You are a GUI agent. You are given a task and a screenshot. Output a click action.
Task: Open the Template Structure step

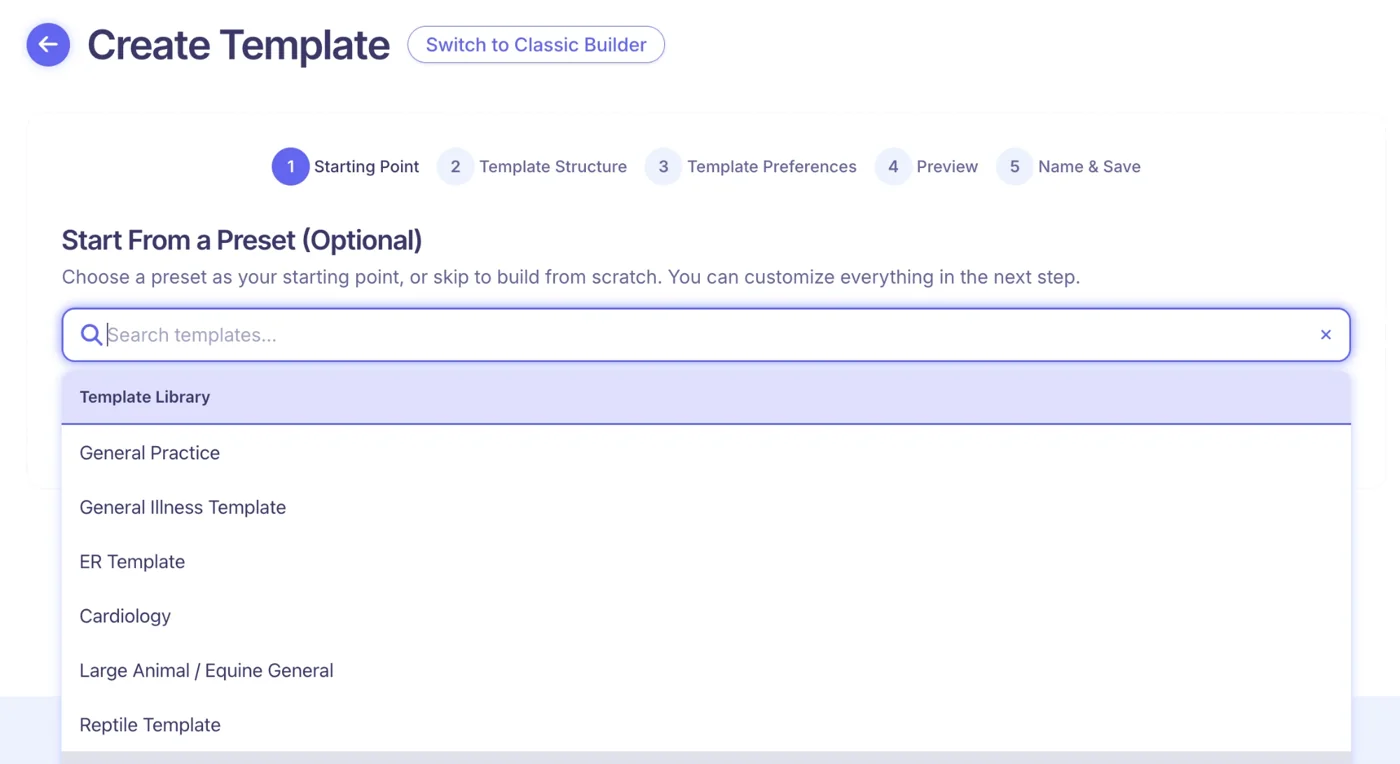coord(532,167)
